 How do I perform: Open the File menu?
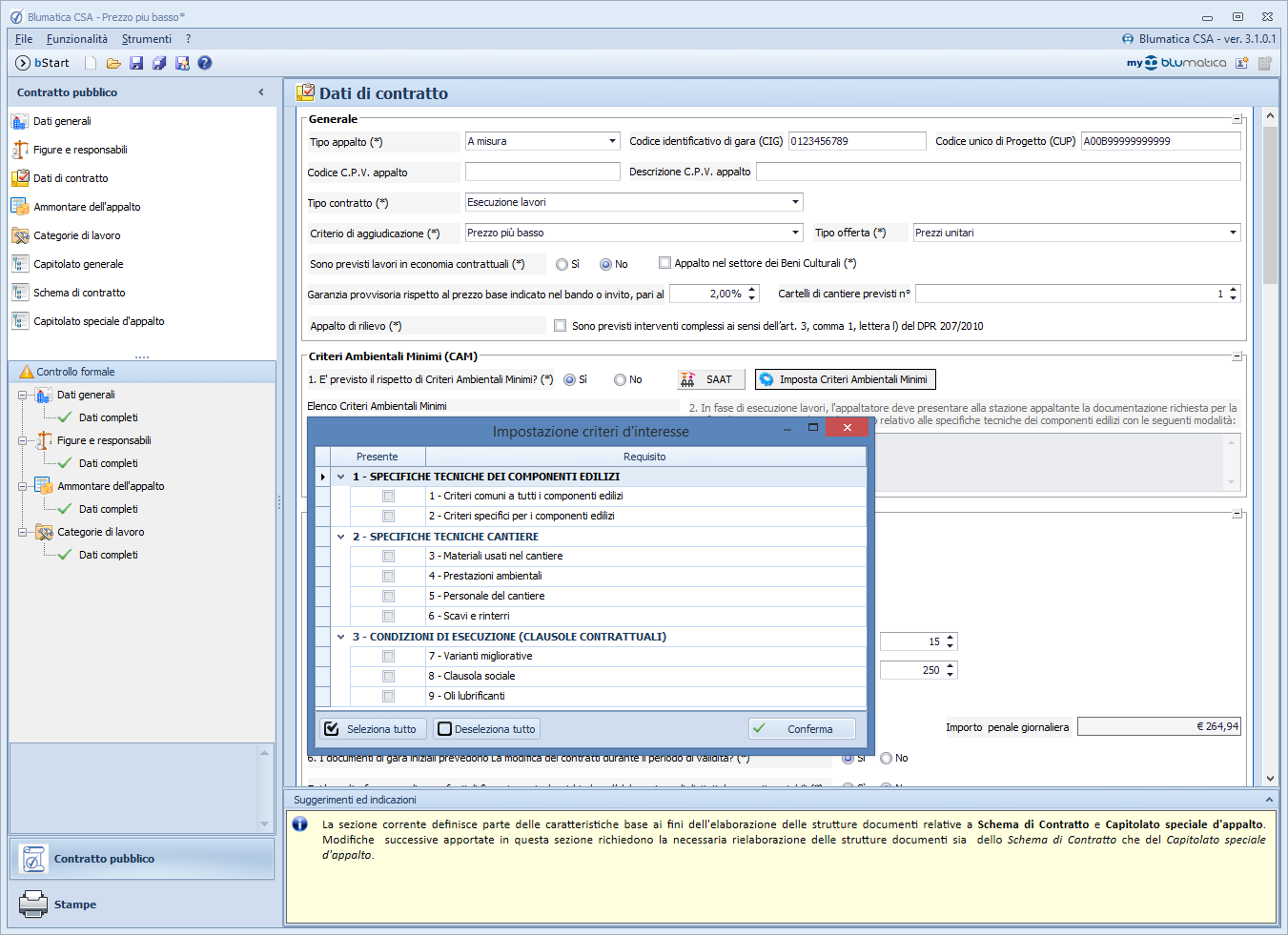[24, 39]
